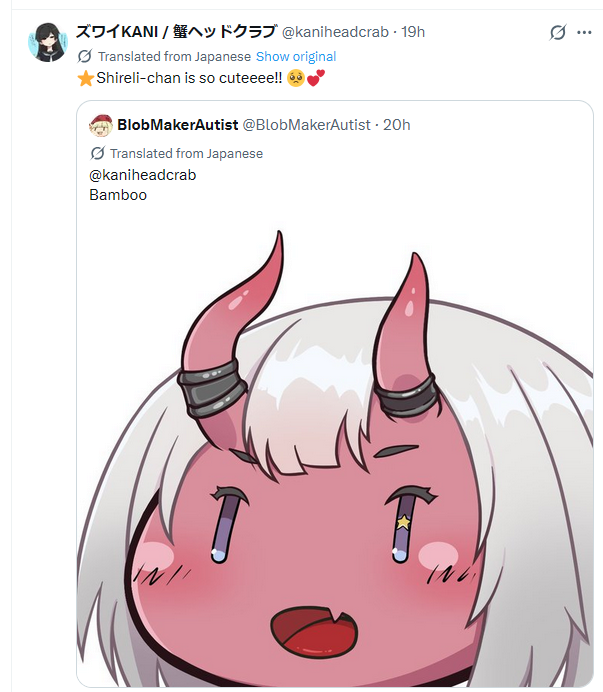603x692 pixels.
Task: Show original Japanese text of the tweet
Action: coord(296,56)
